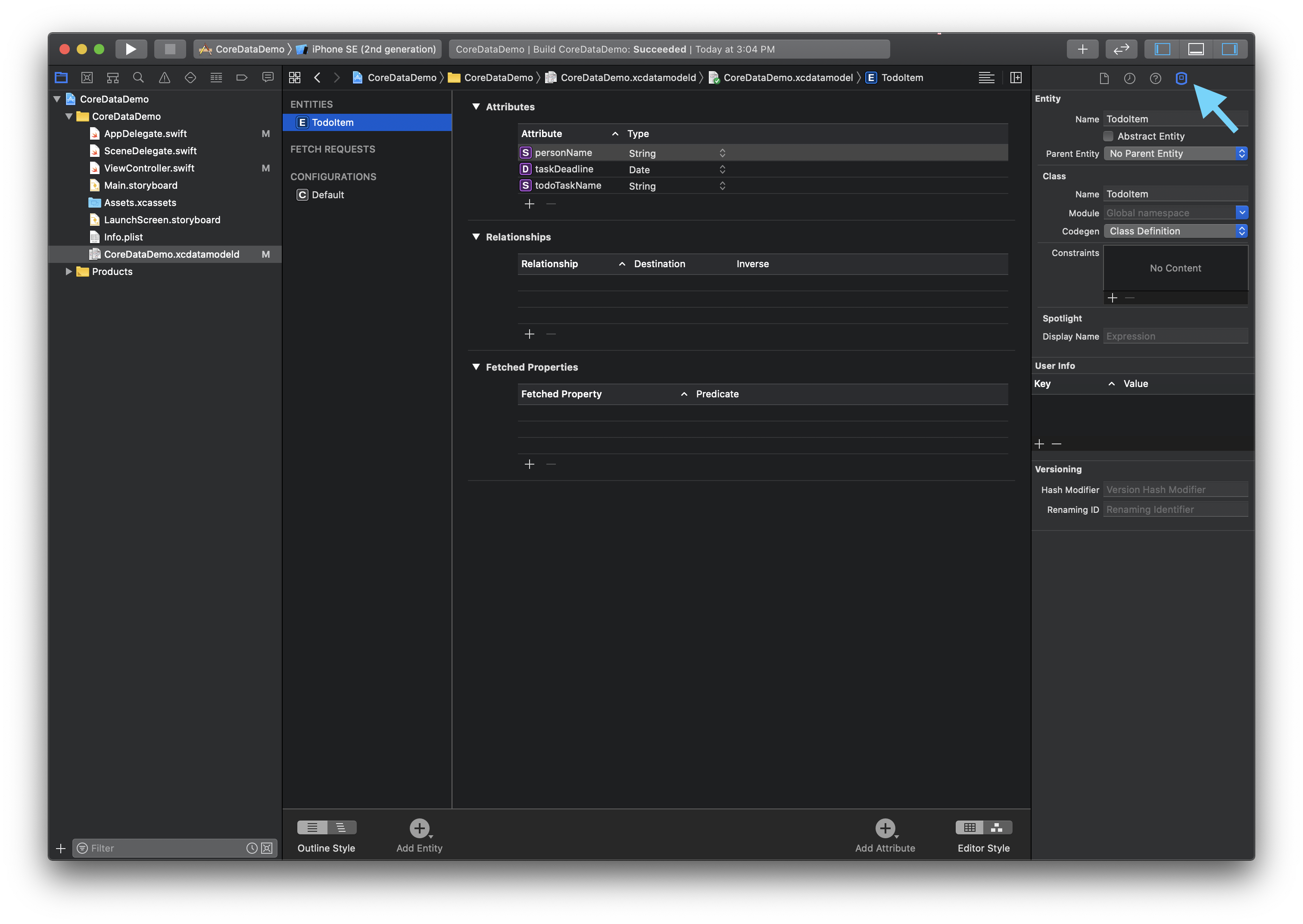
Task: Go back in editor history
Action: [x=318, y=78]
